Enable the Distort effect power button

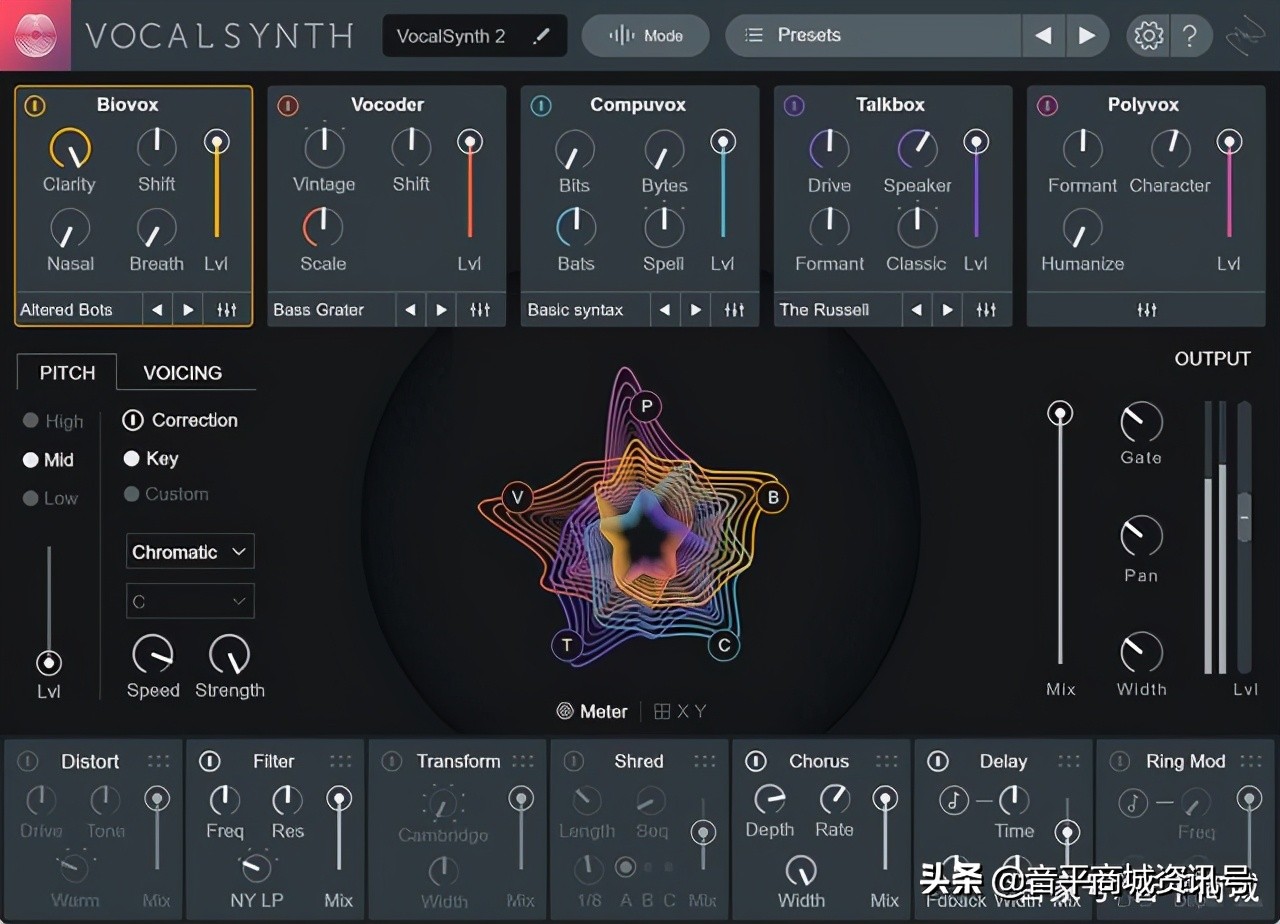pos(28,762)
